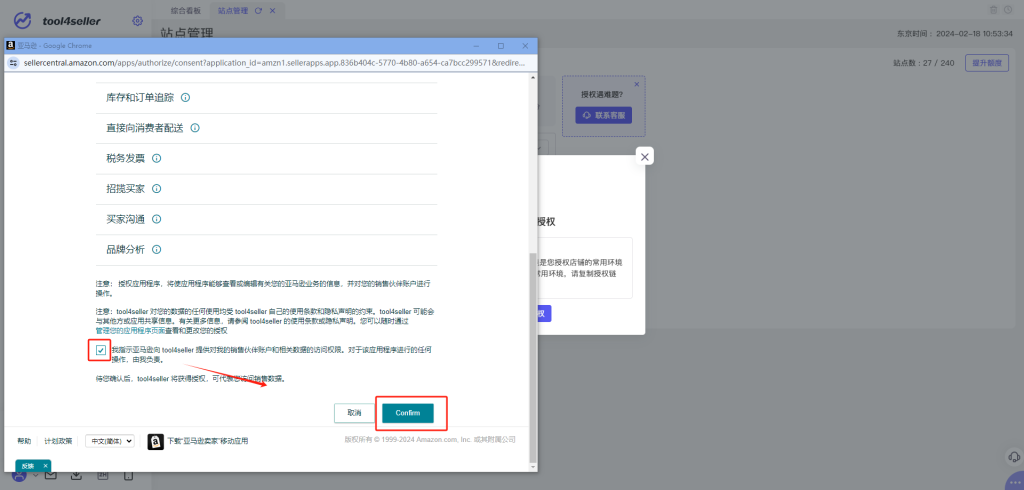
Task: Open the headset support icon at right edge
Action: pos(1014,457)
